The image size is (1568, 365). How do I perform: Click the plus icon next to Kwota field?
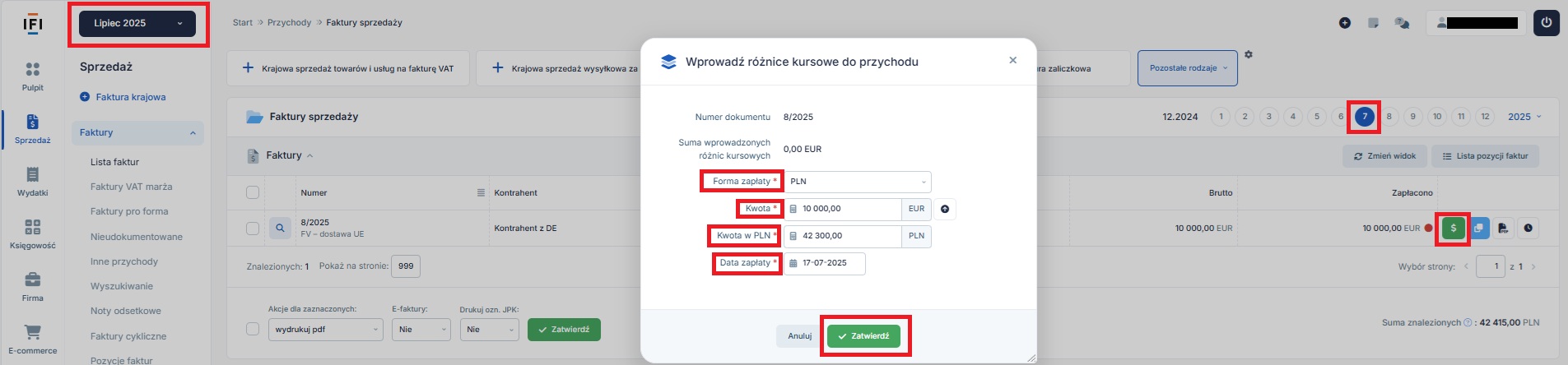(x=945, y=209)
